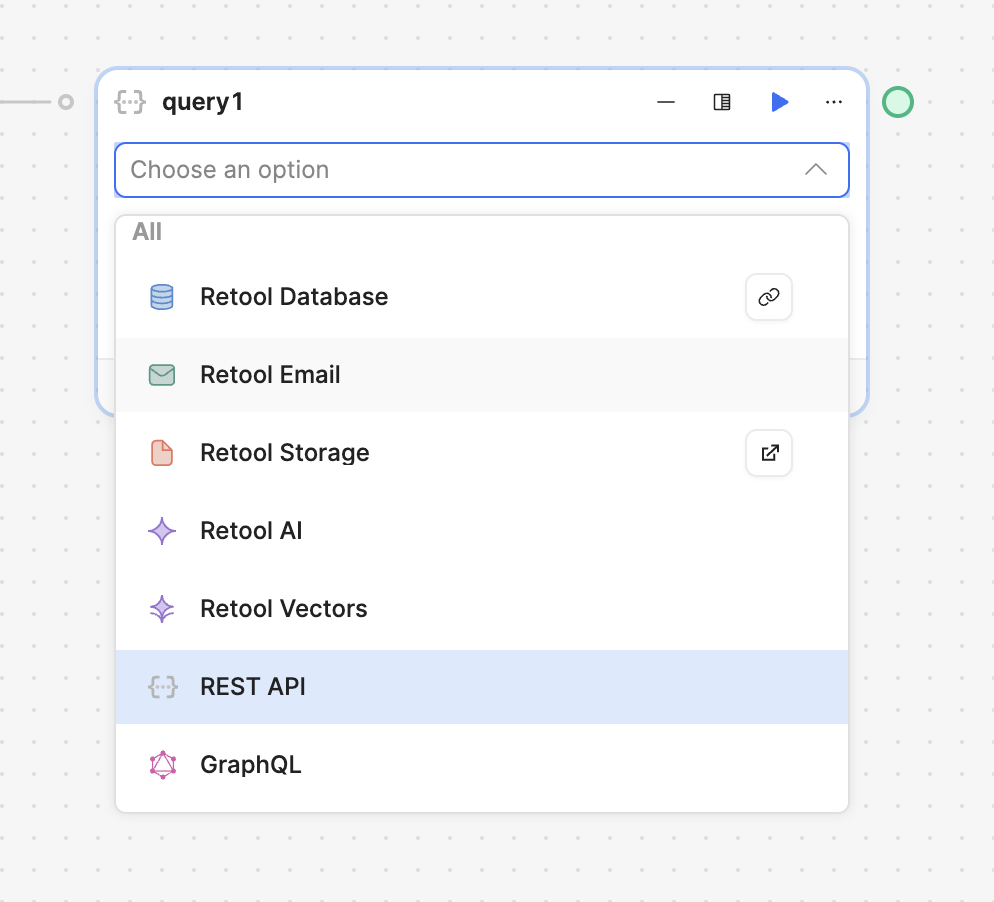Click the gray input connector node

(66, 102)
